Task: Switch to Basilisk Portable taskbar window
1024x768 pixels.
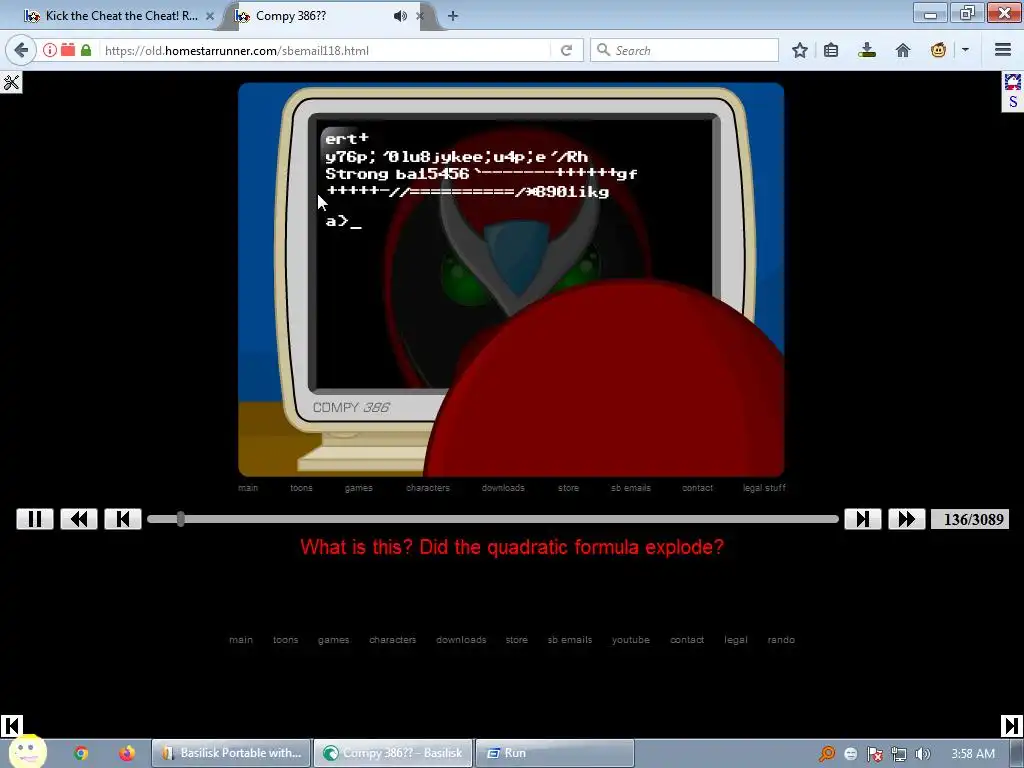Action: point(232,753)
